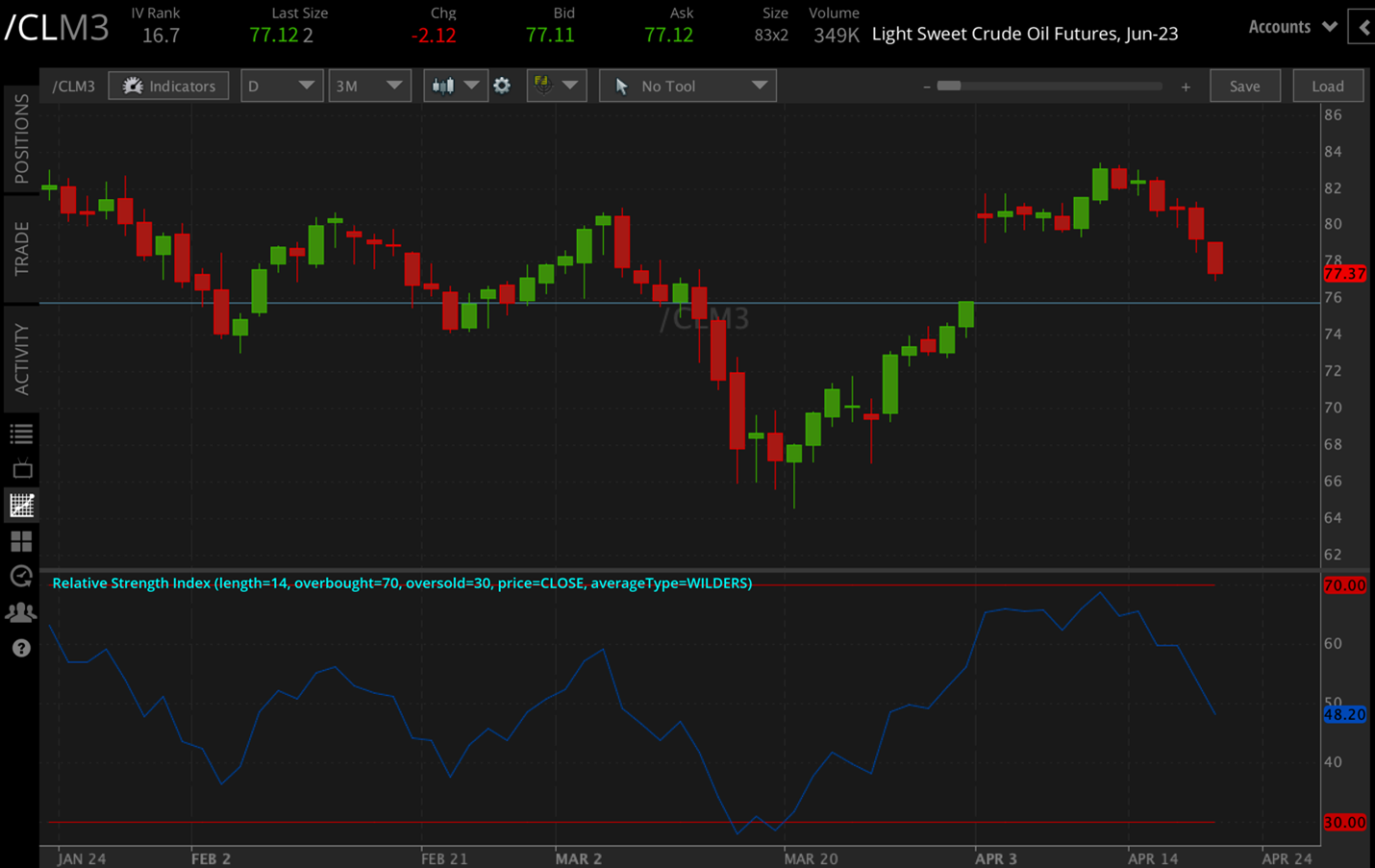
Task: Expand the No Tool drawing dropdown
Action: pos(687,85)
